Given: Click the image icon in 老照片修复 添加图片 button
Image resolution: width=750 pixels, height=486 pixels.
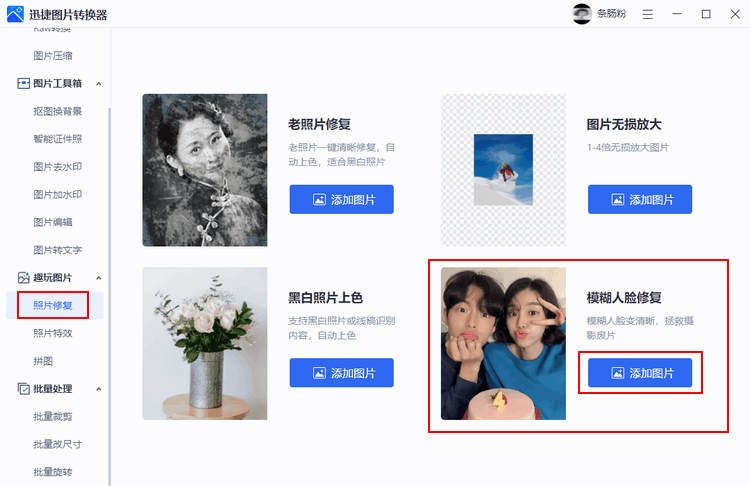Looking at the screenshot, I should [319, 199].
